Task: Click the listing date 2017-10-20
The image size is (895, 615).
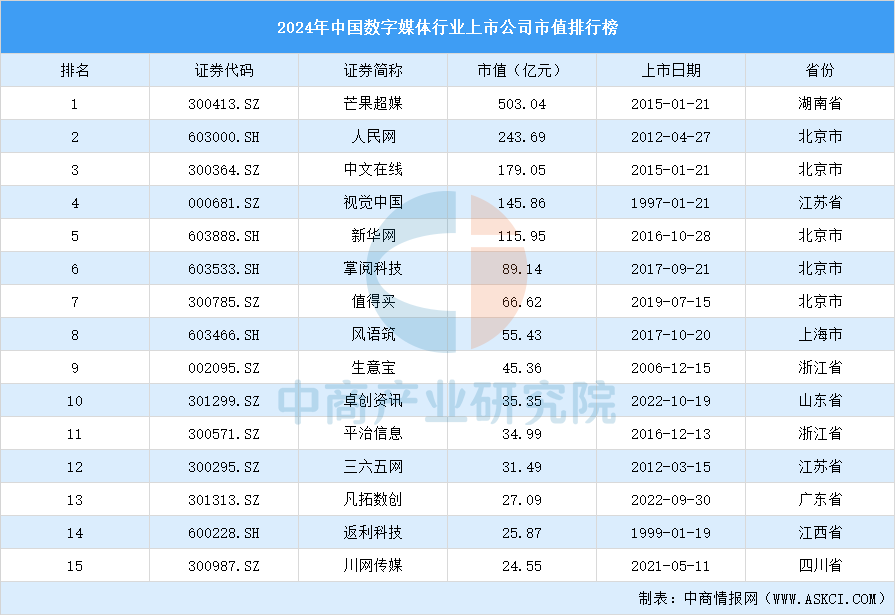Action: click(x=671, y=335)
